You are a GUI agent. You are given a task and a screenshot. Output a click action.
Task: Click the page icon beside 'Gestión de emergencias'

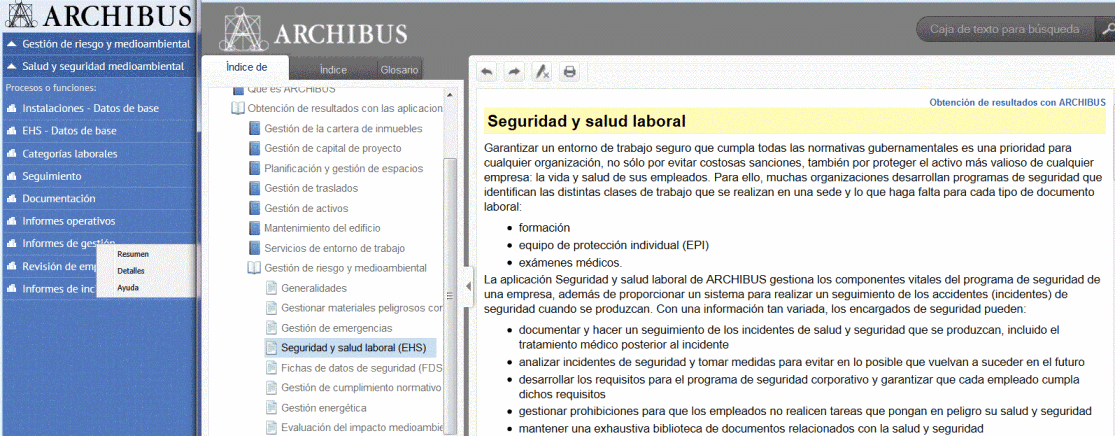[271, 328]
